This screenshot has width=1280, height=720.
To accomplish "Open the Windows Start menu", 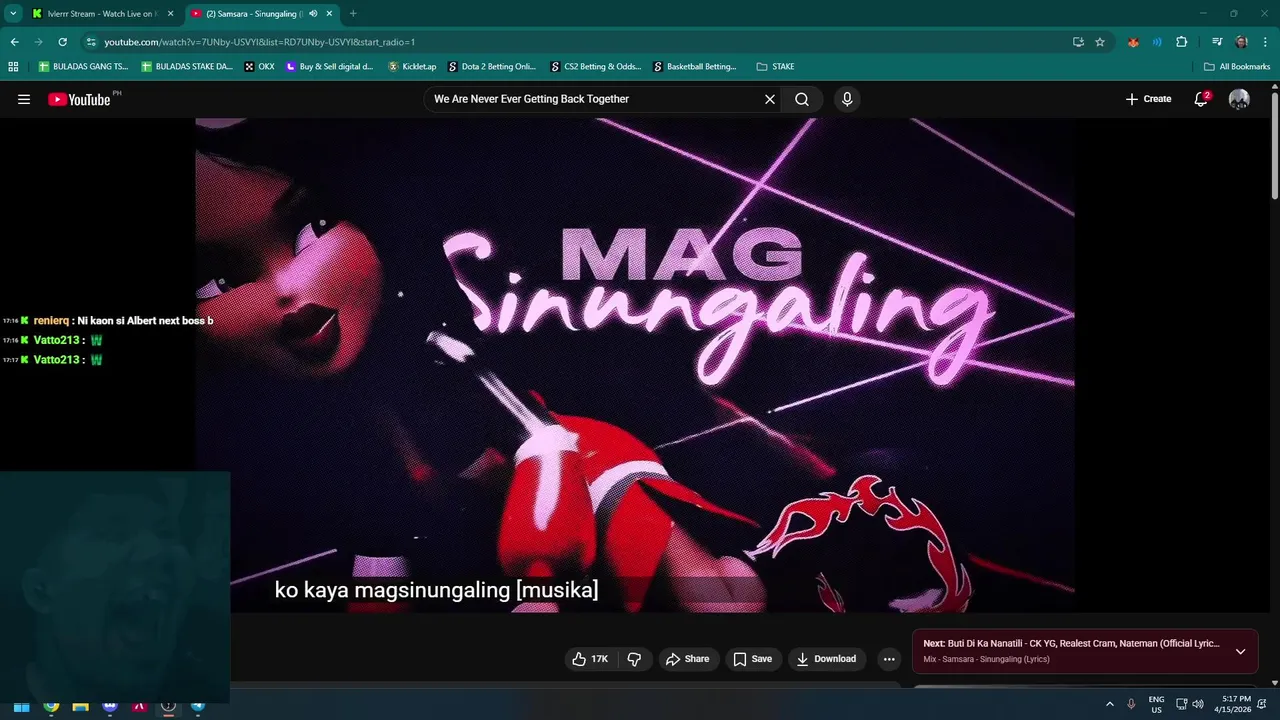I will coord(21,706).
